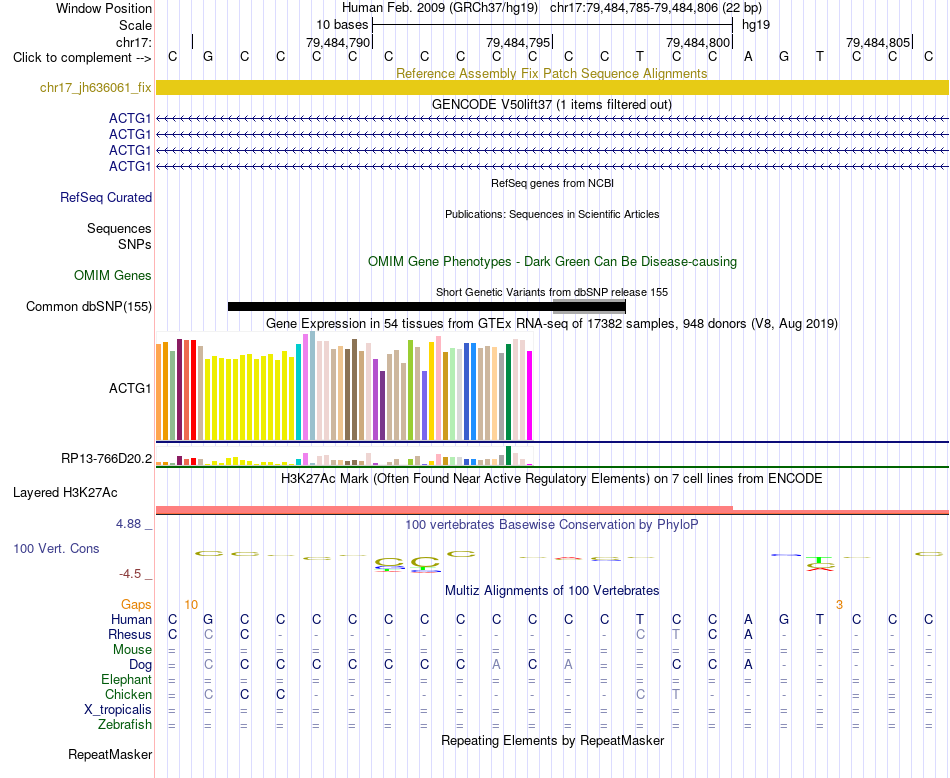Click the 79,484,790 position tick label
Screen dimensions: 950x778
tap(337, 42)
